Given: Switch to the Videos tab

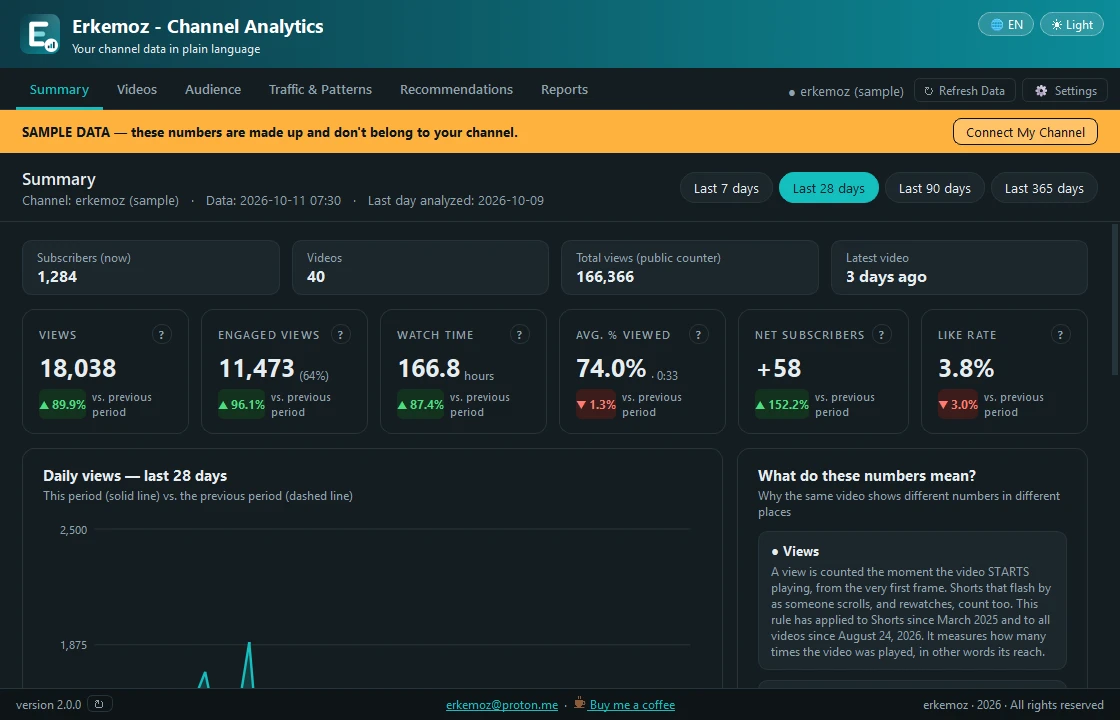Looking at the screenshot, I should pyautogui.click(x=136, y=89).
